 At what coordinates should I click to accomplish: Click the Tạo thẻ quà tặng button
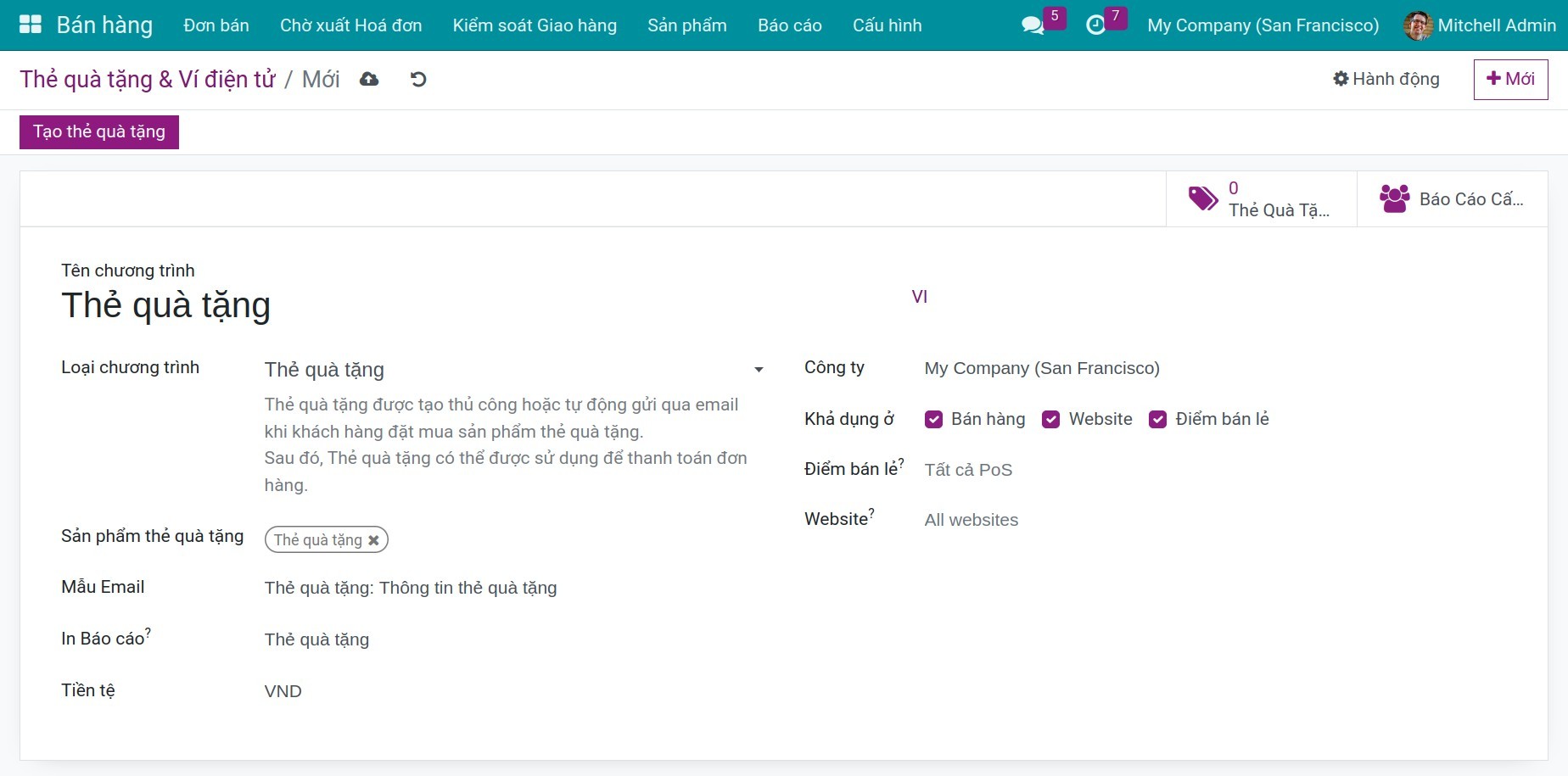coord(99,132)
